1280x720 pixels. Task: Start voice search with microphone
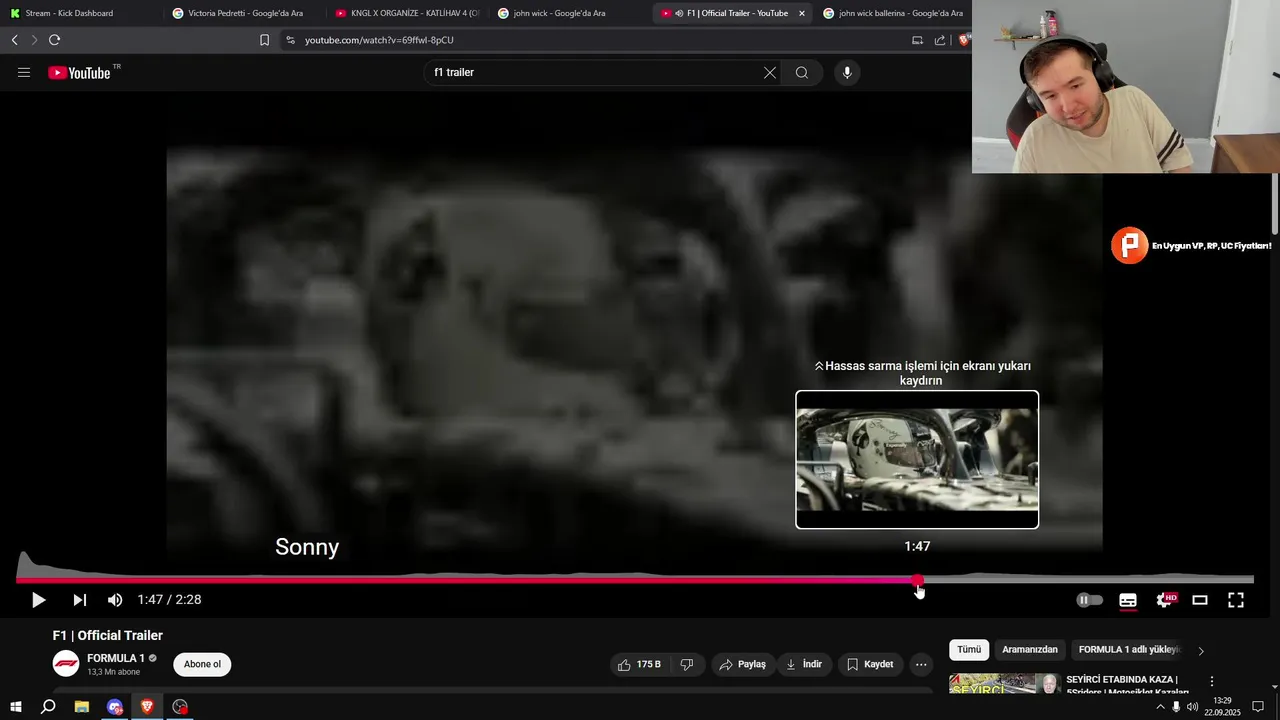pos(847,72)
